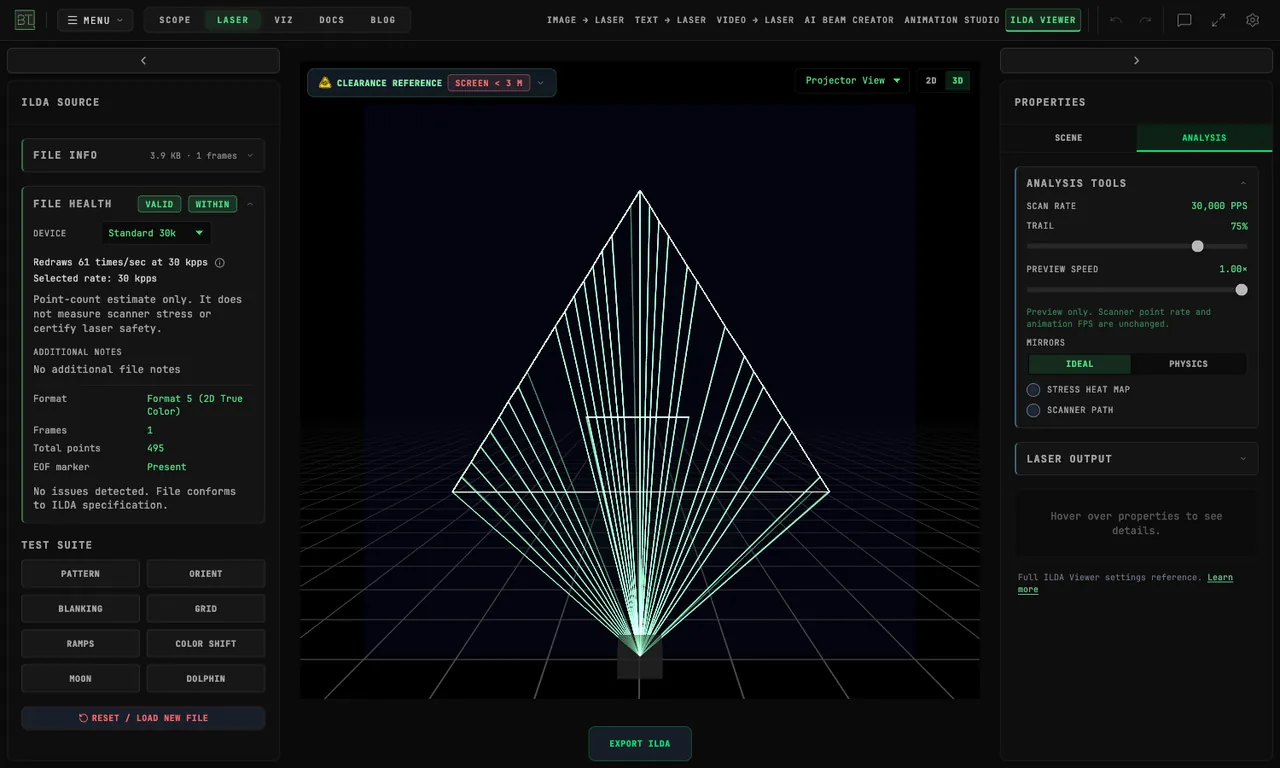Open the Animation Studio tool

click(952, 20)
